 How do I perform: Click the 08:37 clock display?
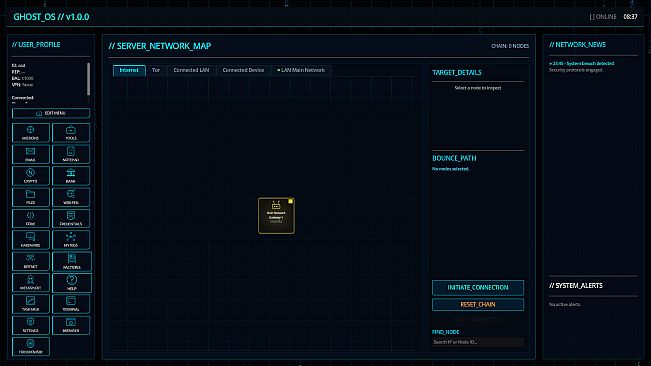click(630, 17)
